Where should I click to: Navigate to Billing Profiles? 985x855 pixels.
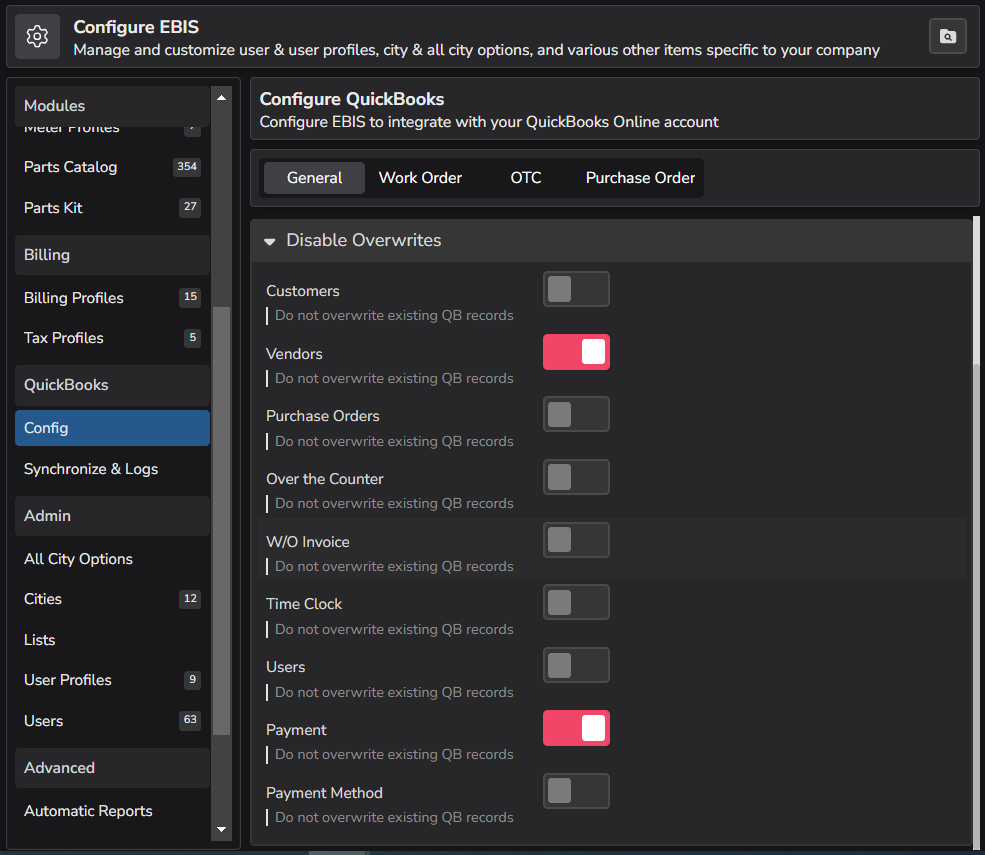(73, 298)
